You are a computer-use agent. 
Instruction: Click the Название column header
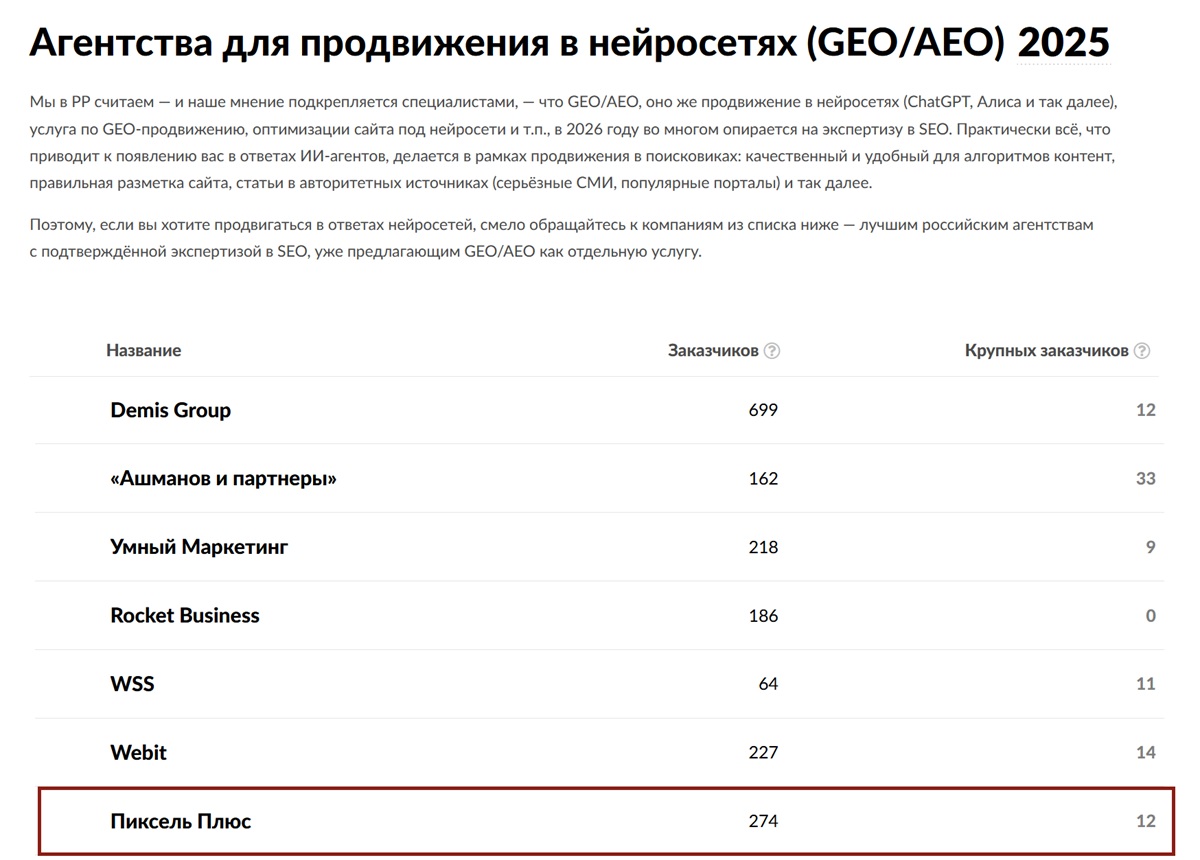[x=143, y=351]
